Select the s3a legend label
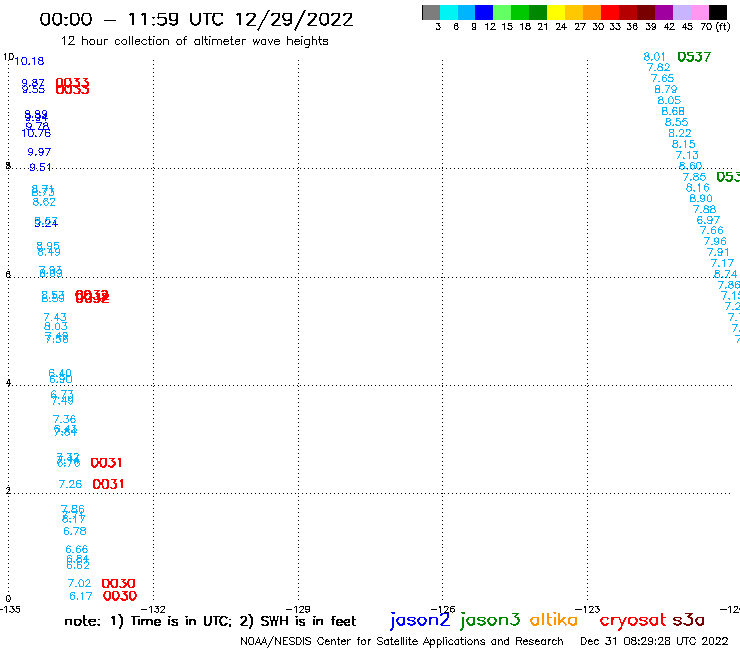740x650 pixels. point(688,620)
